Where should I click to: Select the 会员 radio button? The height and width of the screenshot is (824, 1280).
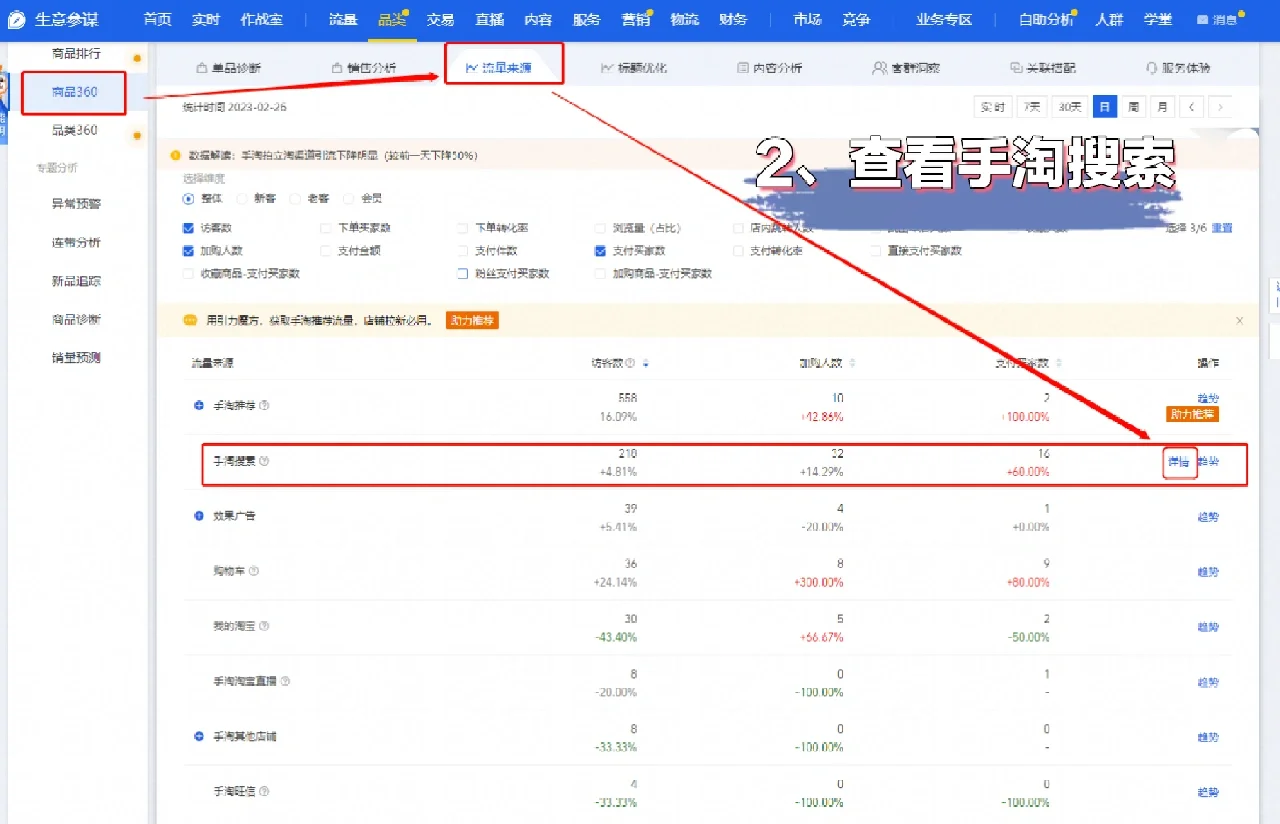click(x=348, y=199)
